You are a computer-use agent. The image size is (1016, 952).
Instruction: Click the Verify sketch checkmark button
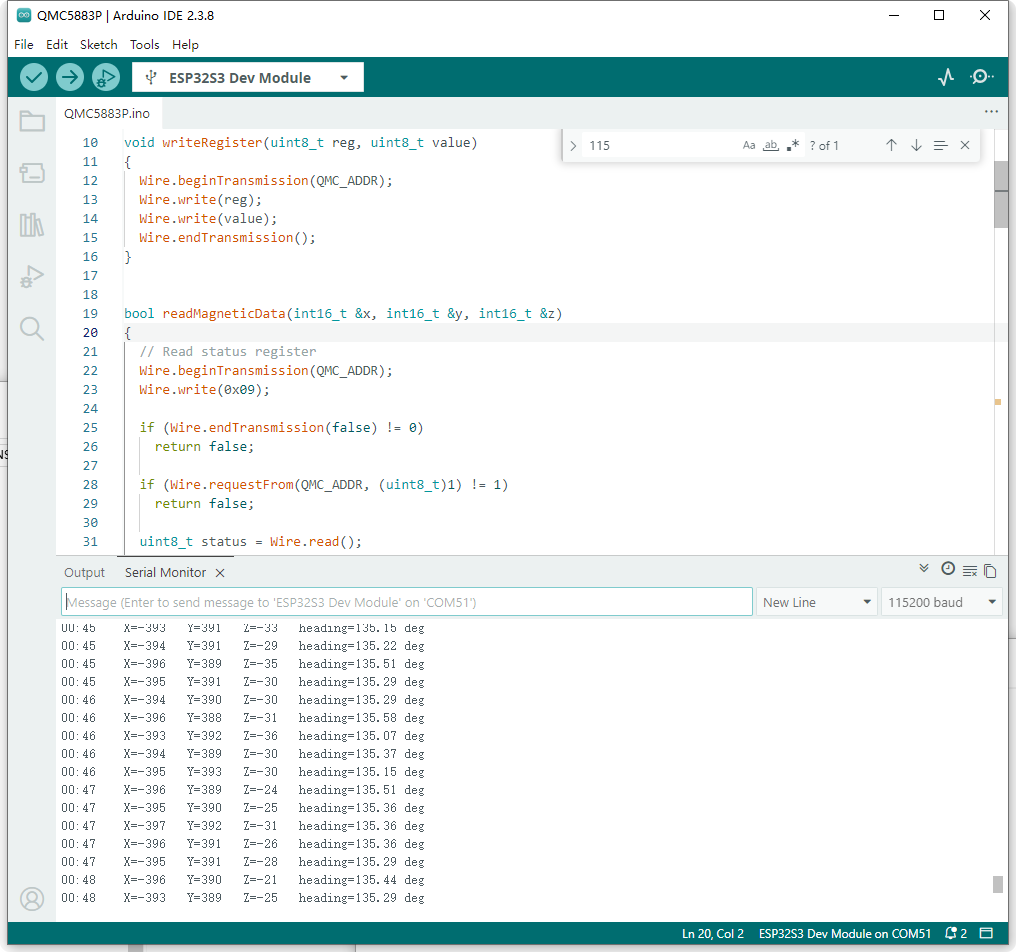click(x=34, y=78)
